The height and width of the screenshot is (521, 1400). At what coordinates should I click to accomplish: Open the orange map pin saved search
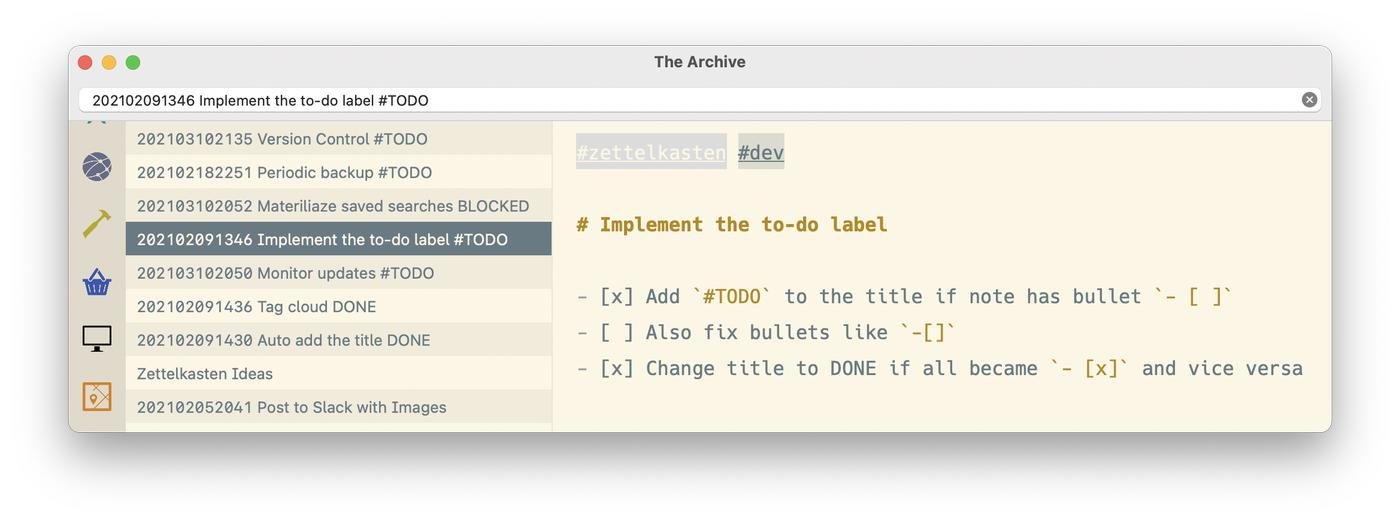97,397
